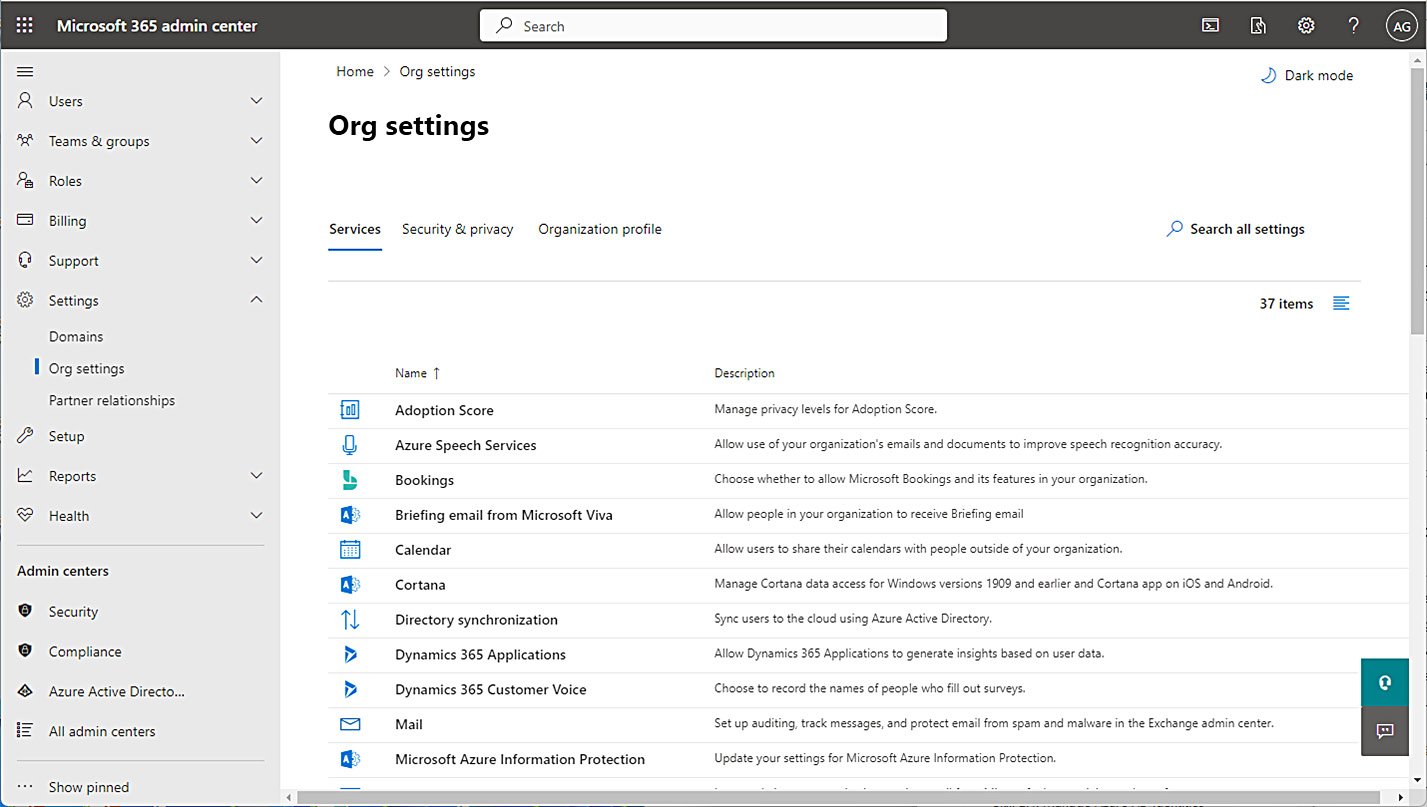1427x807 pixels.
Task: Open the help question mark icon
Action: coord(1354,26)
